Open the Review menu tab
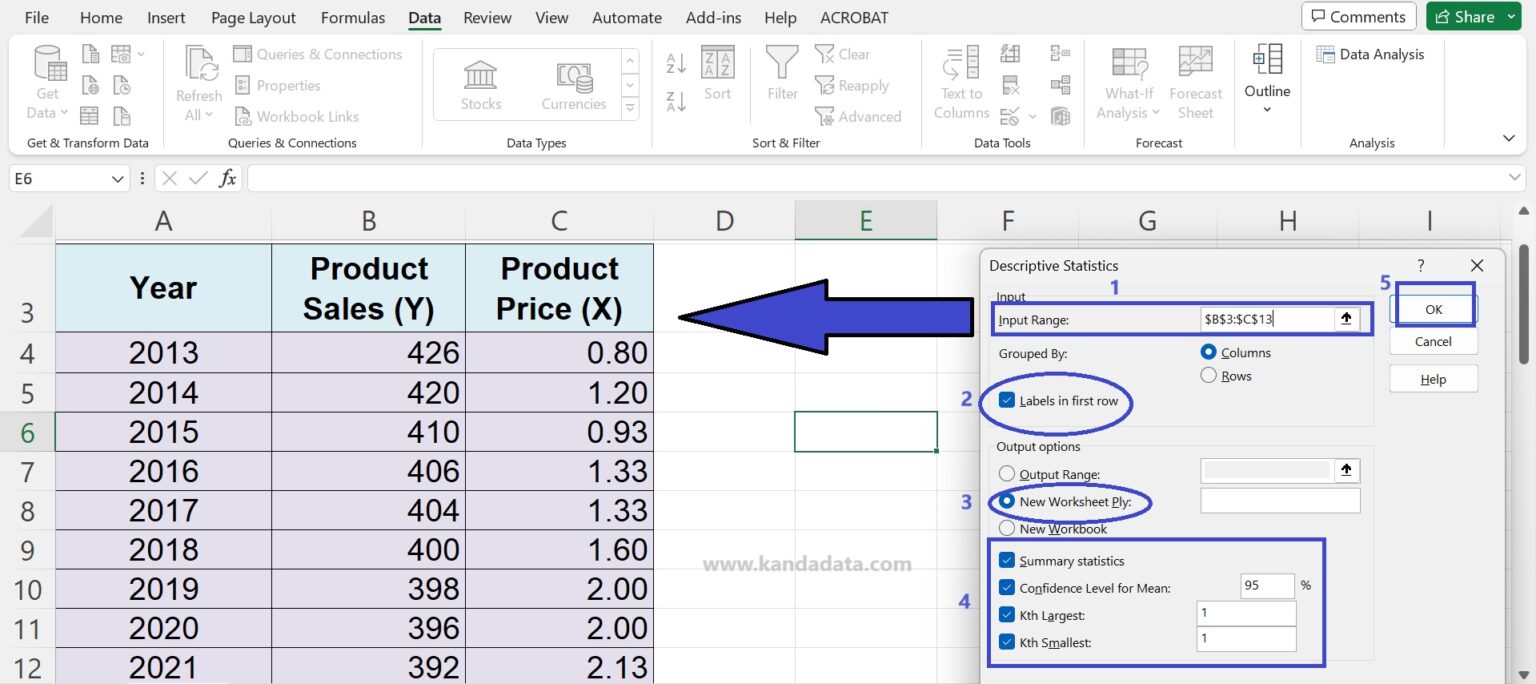The image size is (1536, 684). coord(487,17)
